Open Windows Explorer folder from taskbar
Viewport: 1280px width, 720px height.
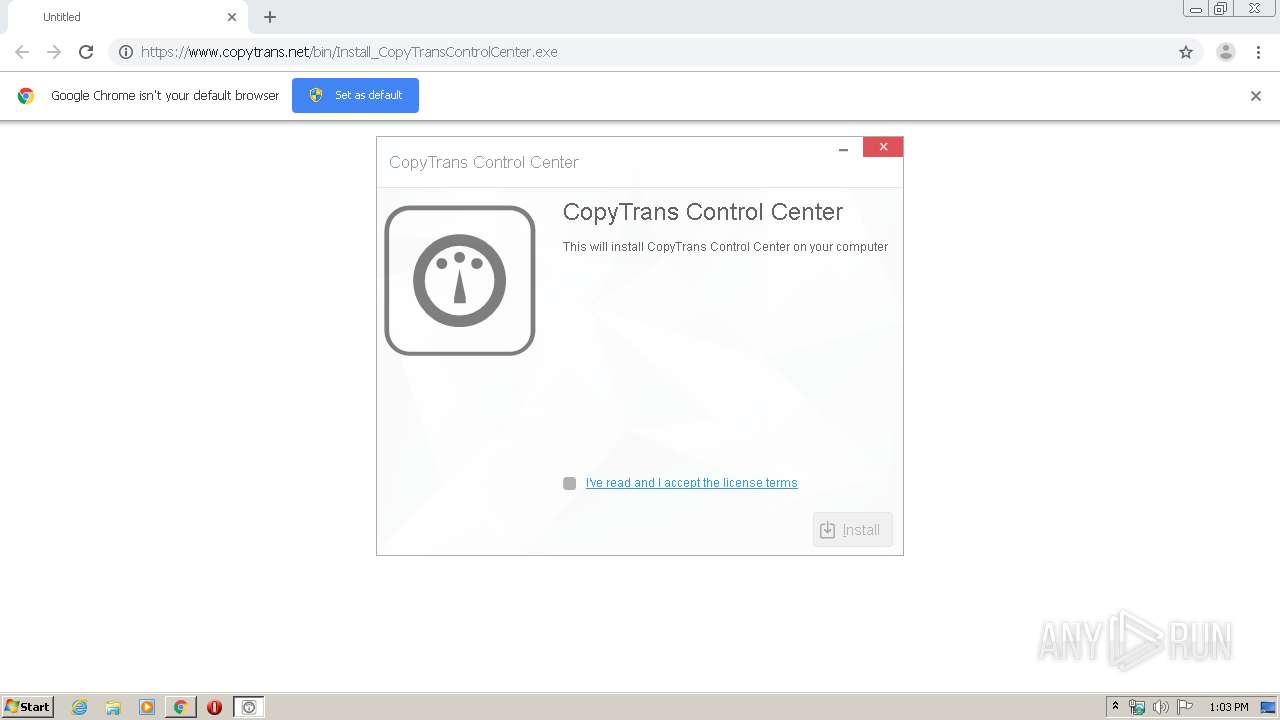(113, 707)
